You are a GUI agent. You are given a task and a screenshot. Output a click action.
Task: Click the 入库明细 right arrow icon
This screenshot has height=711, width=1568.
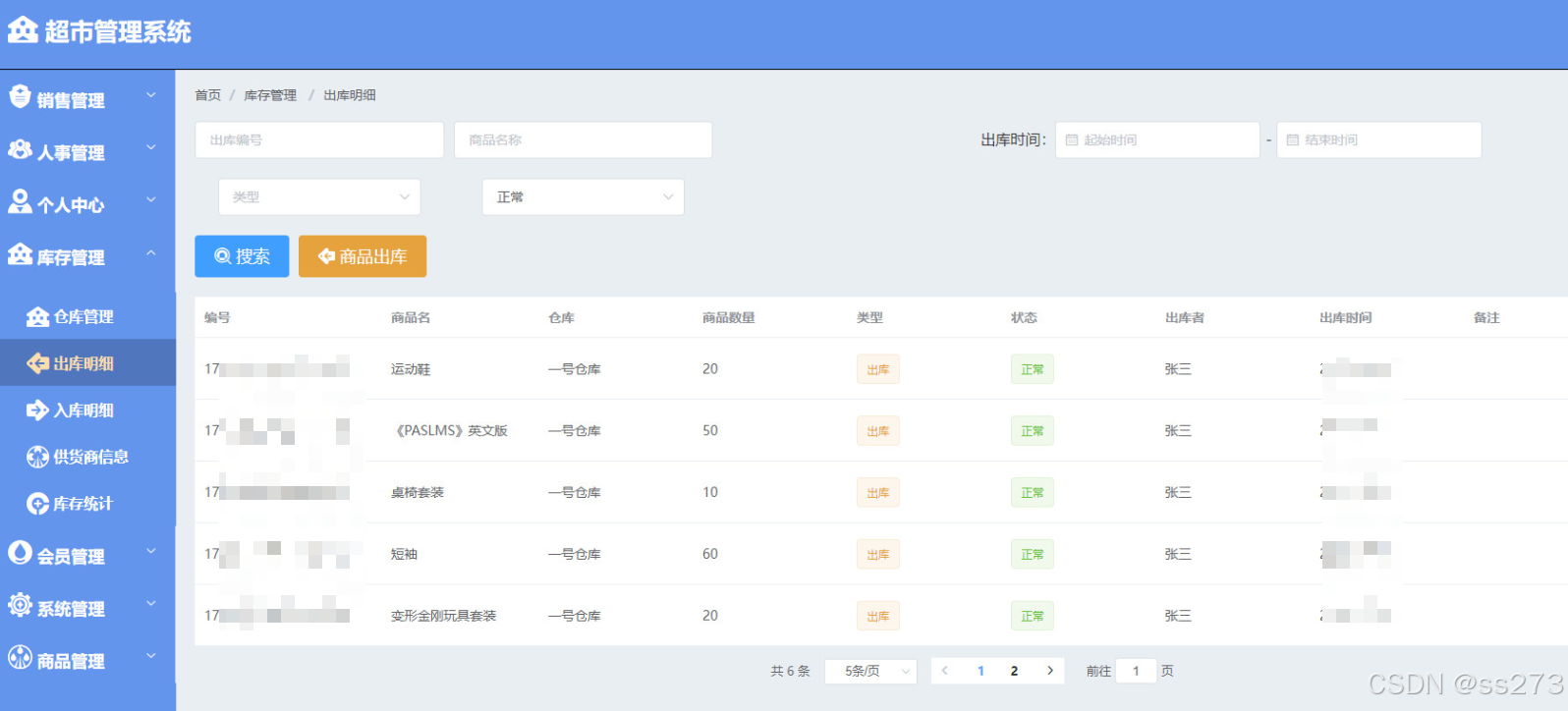point(37,410)
